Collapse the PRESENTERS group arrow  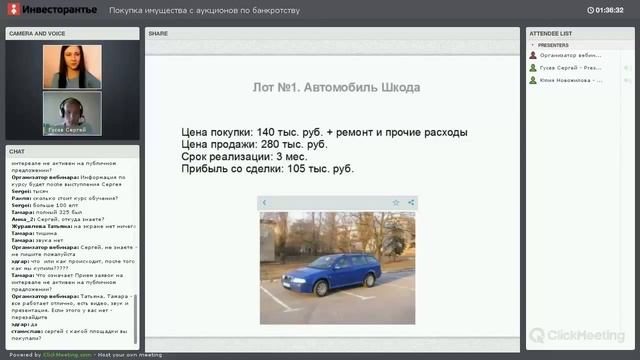pos(532,45)
